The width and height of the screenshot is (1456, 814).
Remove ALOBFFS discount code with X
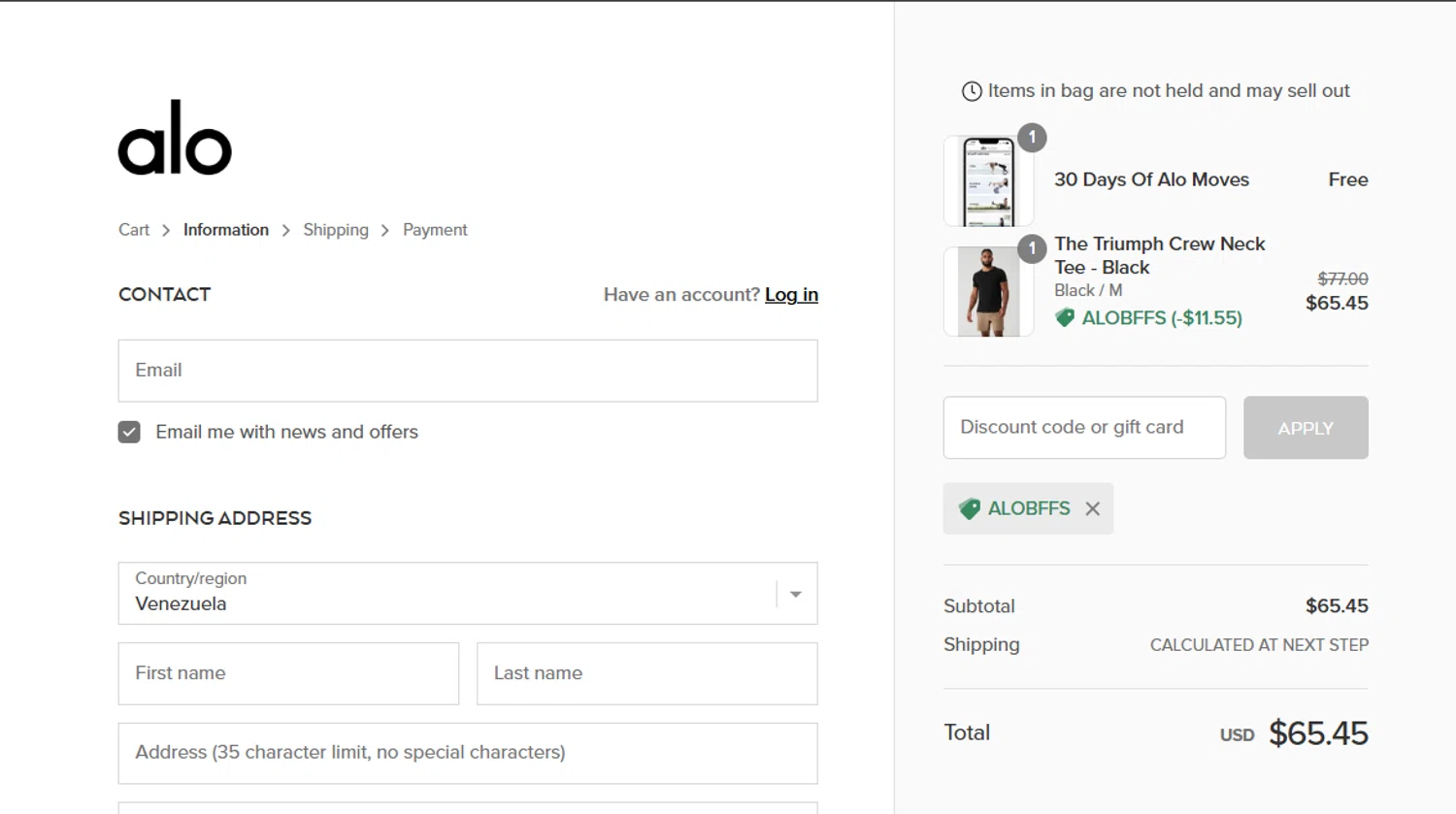click(1093, 508)
